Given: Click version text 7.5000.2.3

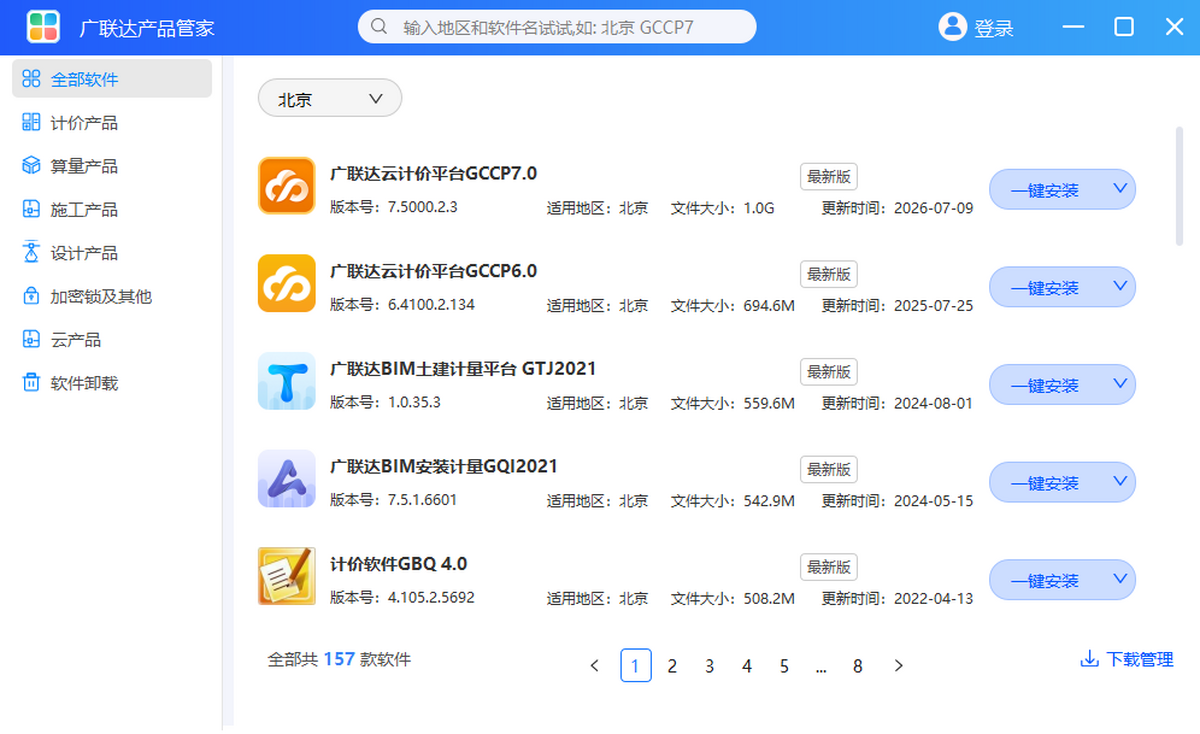Looking at the screenshot, I should [x=422, y=207].
